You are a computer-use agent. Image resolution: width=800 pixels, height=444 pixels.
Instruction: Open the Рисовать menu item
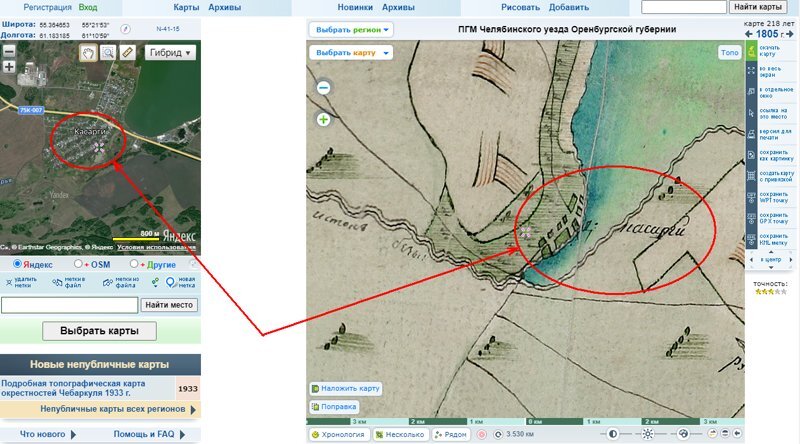coord(520,7)
